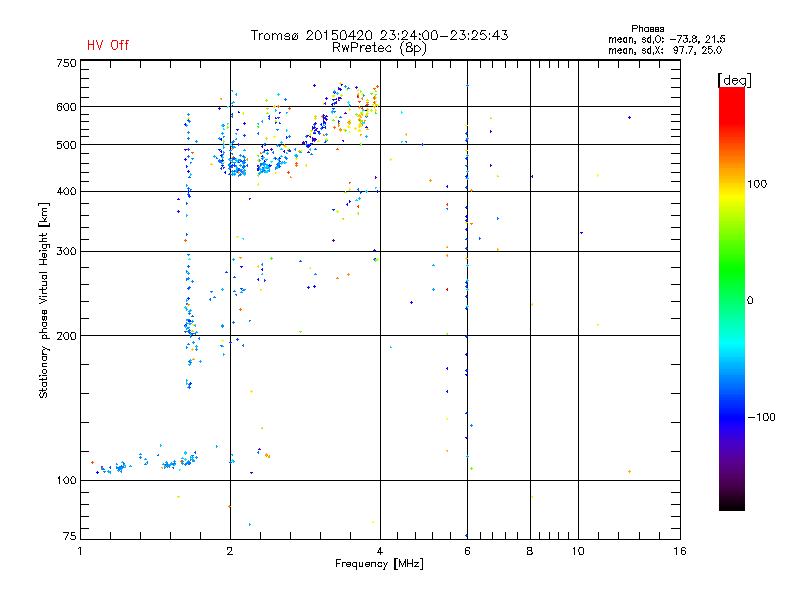This screenshot has height=600, width=800.
Task: Click the x-axis label '16'
Action: pos(680,551)
